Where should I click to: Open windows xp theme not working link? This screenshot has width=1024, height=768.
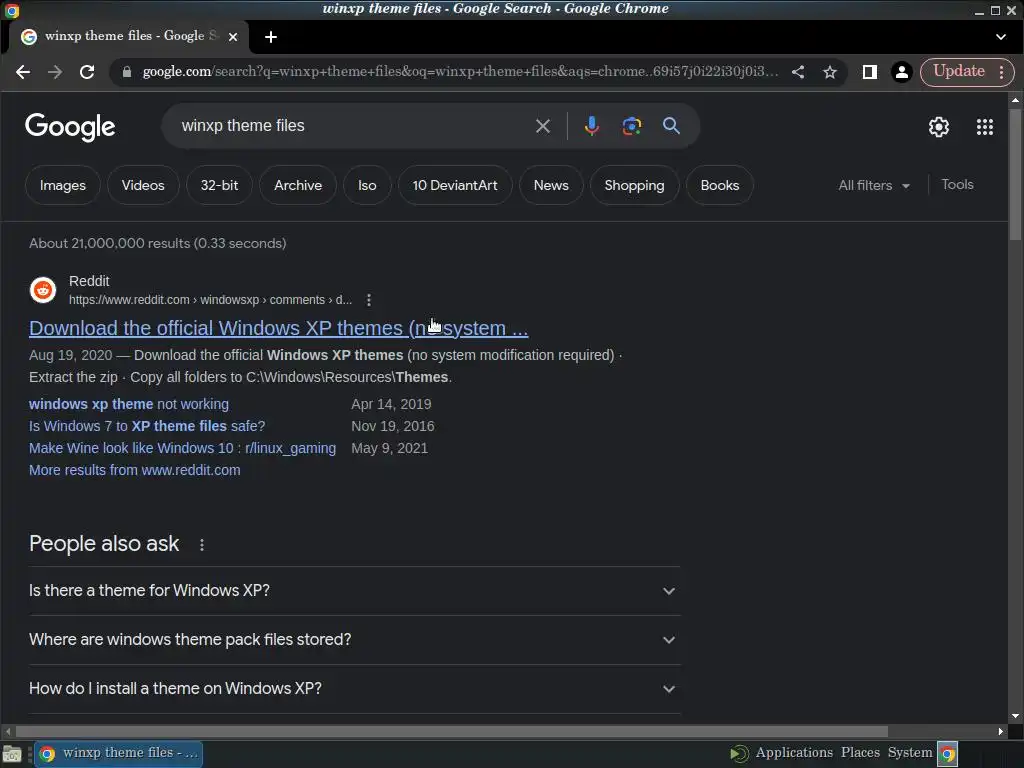tap(129, 404)
